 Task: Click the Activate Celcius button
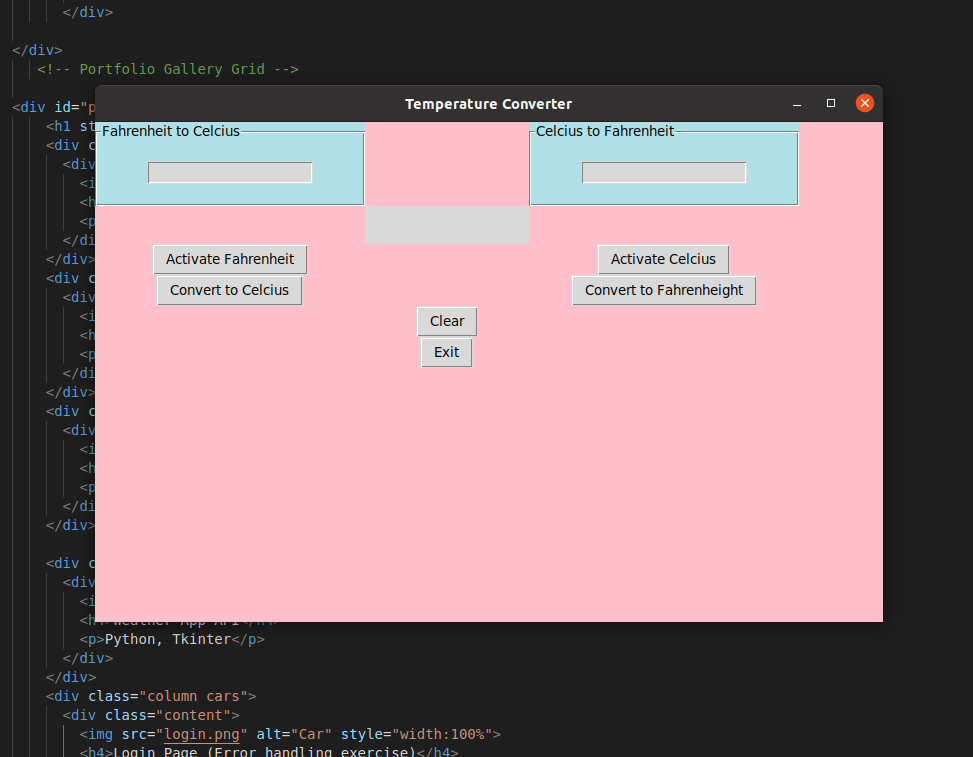coord(663,259)
